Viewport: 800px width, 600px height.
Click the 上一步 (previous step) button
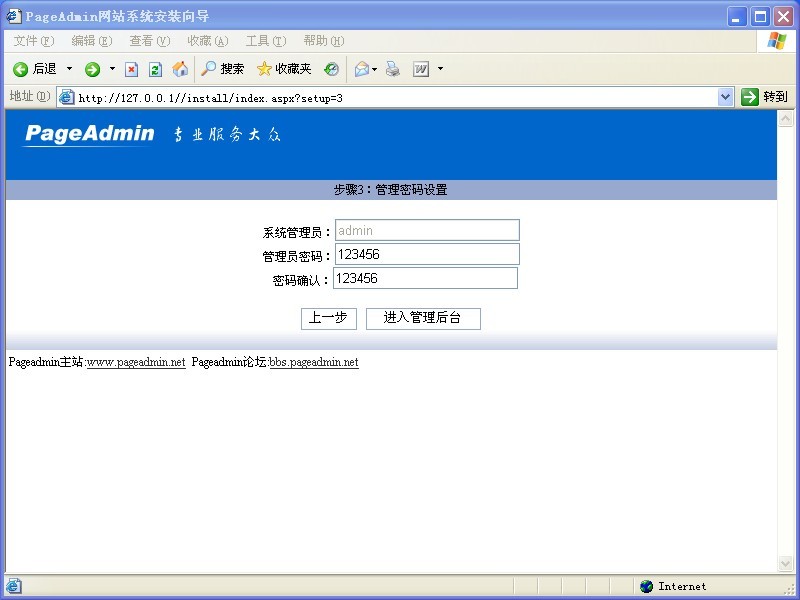pos(328,318)
